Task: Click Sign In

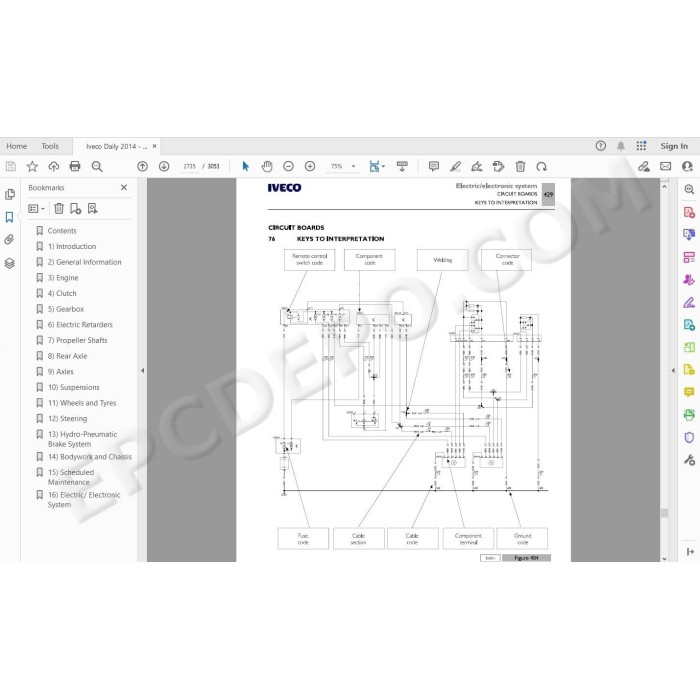Action: point(674,146)
